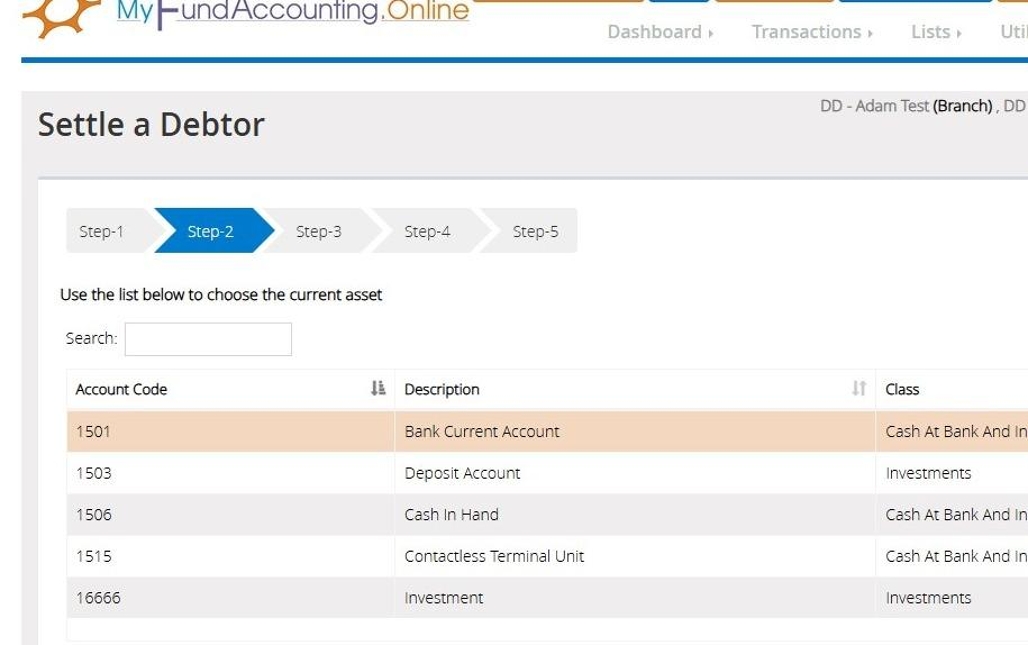This screenshot has height=645, width=1028.
Task: Click the Description column sort arrows
Action: pyautogui.click(x=859, y=389)
